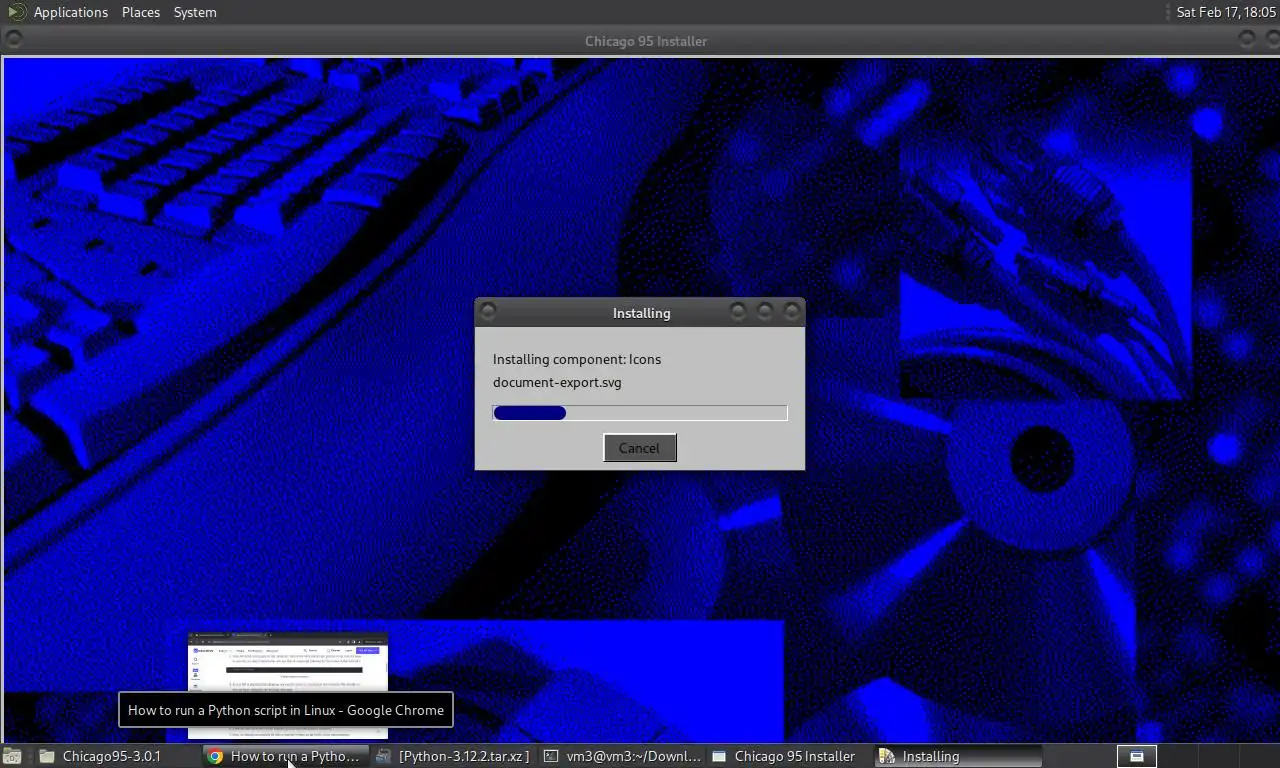The height and width of the screenshot is (768, 1280).
Task: Open the Applications menu
Action: (x=70, y=12)
